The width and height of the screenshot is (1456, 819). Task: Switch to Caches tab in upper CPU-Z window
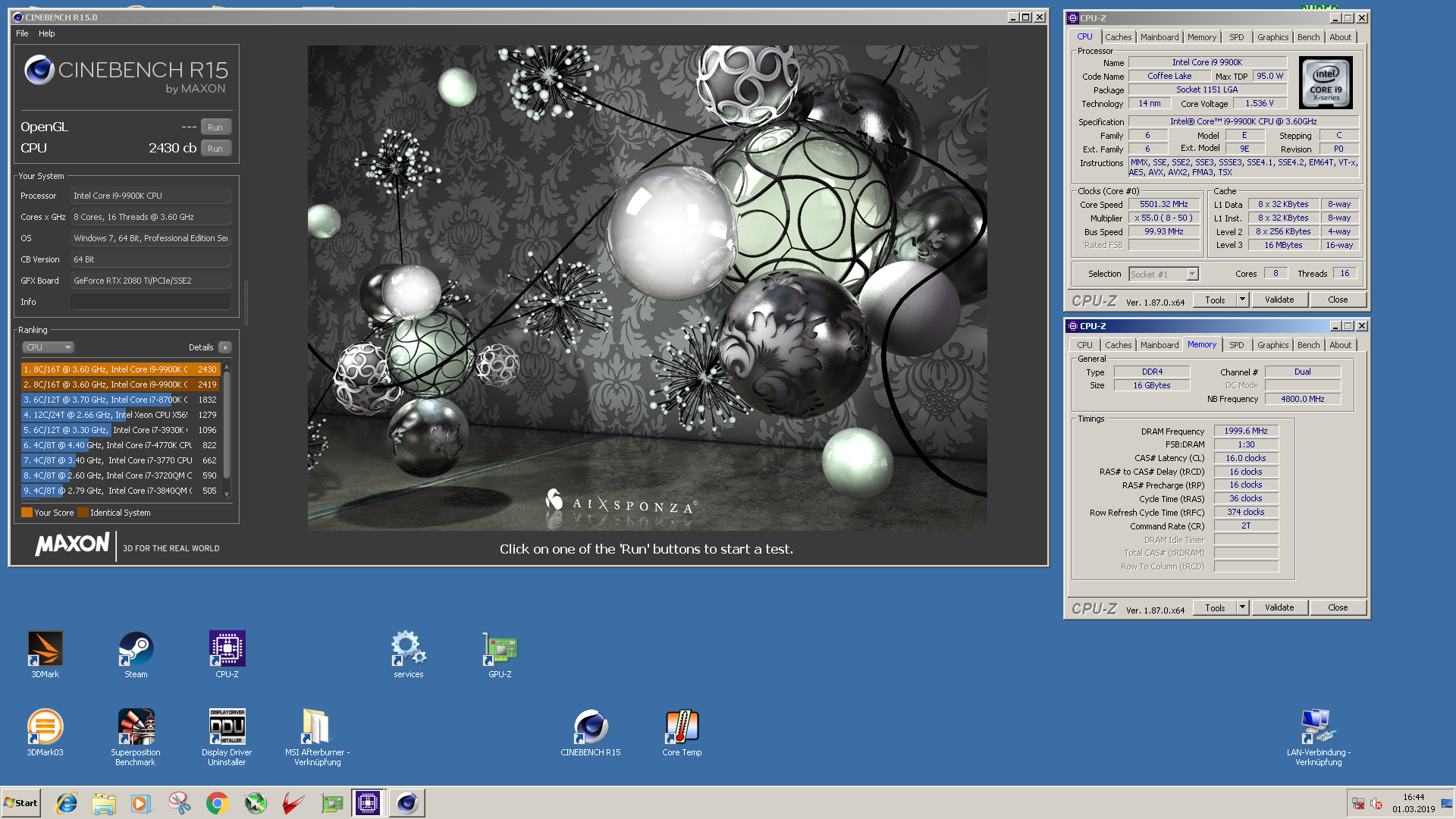coord(1118,37)
